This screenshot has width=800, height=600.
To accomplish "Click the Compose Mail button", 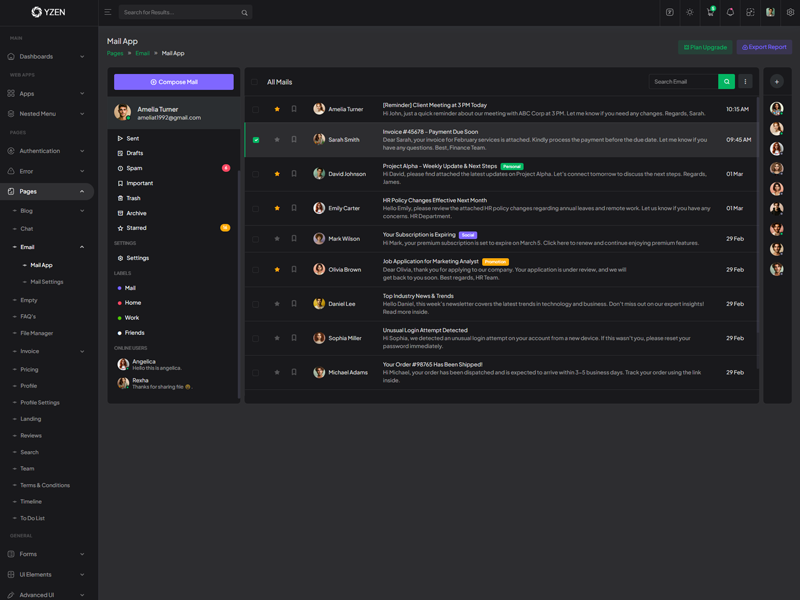I will click(173, 82).
